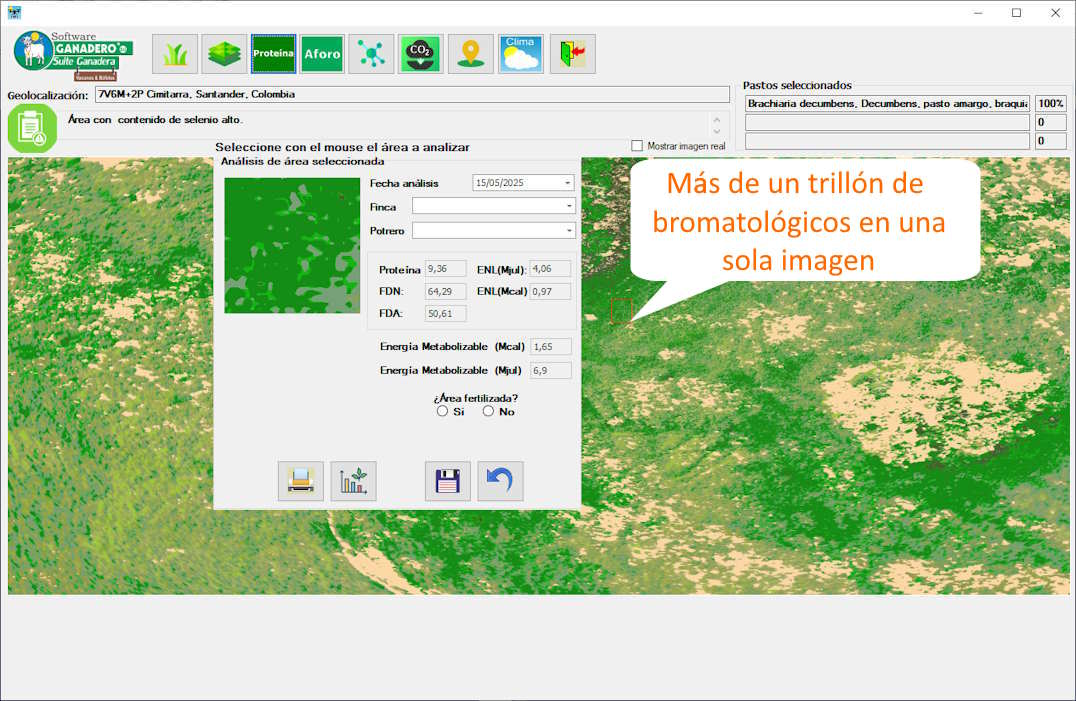Enable the Mostrar imagen real checkbox
Image resolution: width=1076 pixels, height=701 pixels.
tap(637, 146)
